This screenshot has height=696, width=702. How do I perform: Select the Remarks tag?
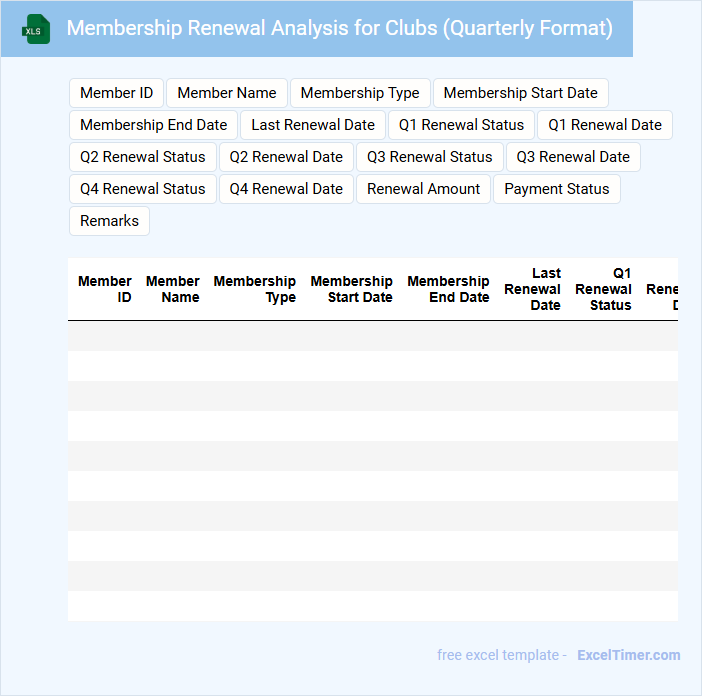pos(109,221)
